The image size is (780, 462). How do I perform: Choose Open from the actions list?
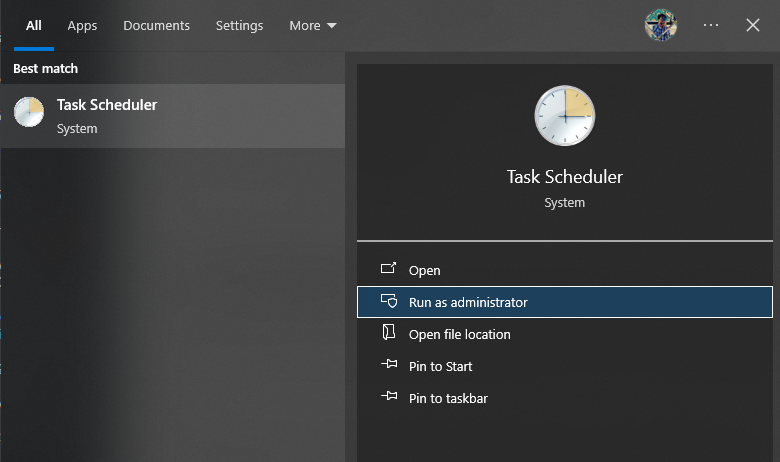click(565, 270)
